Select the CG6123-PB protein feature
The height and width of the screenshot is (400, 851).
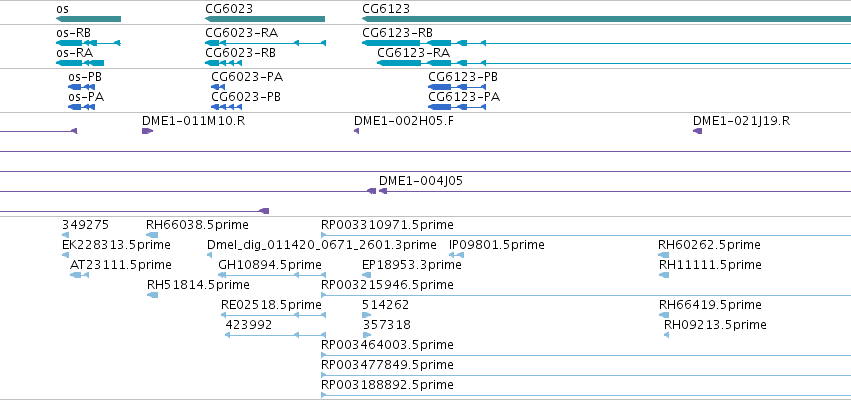pyautogui.click(x=457, y=87)
